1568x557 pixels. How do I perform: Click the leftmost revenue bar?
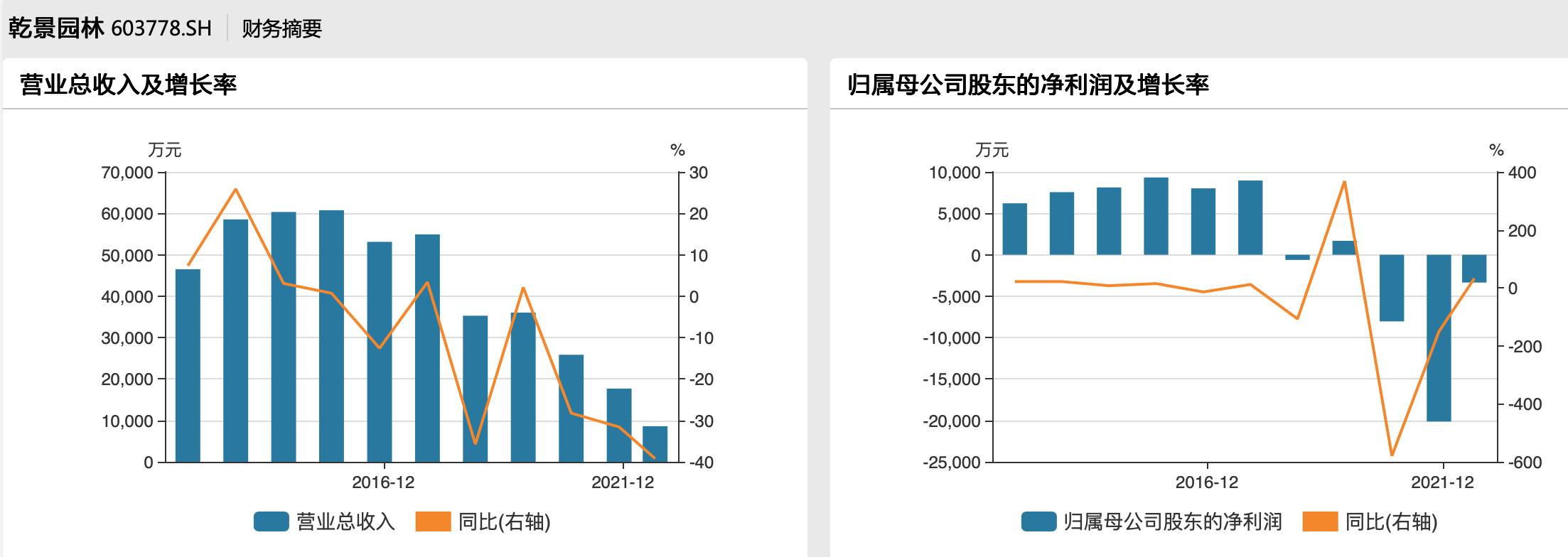188,366
